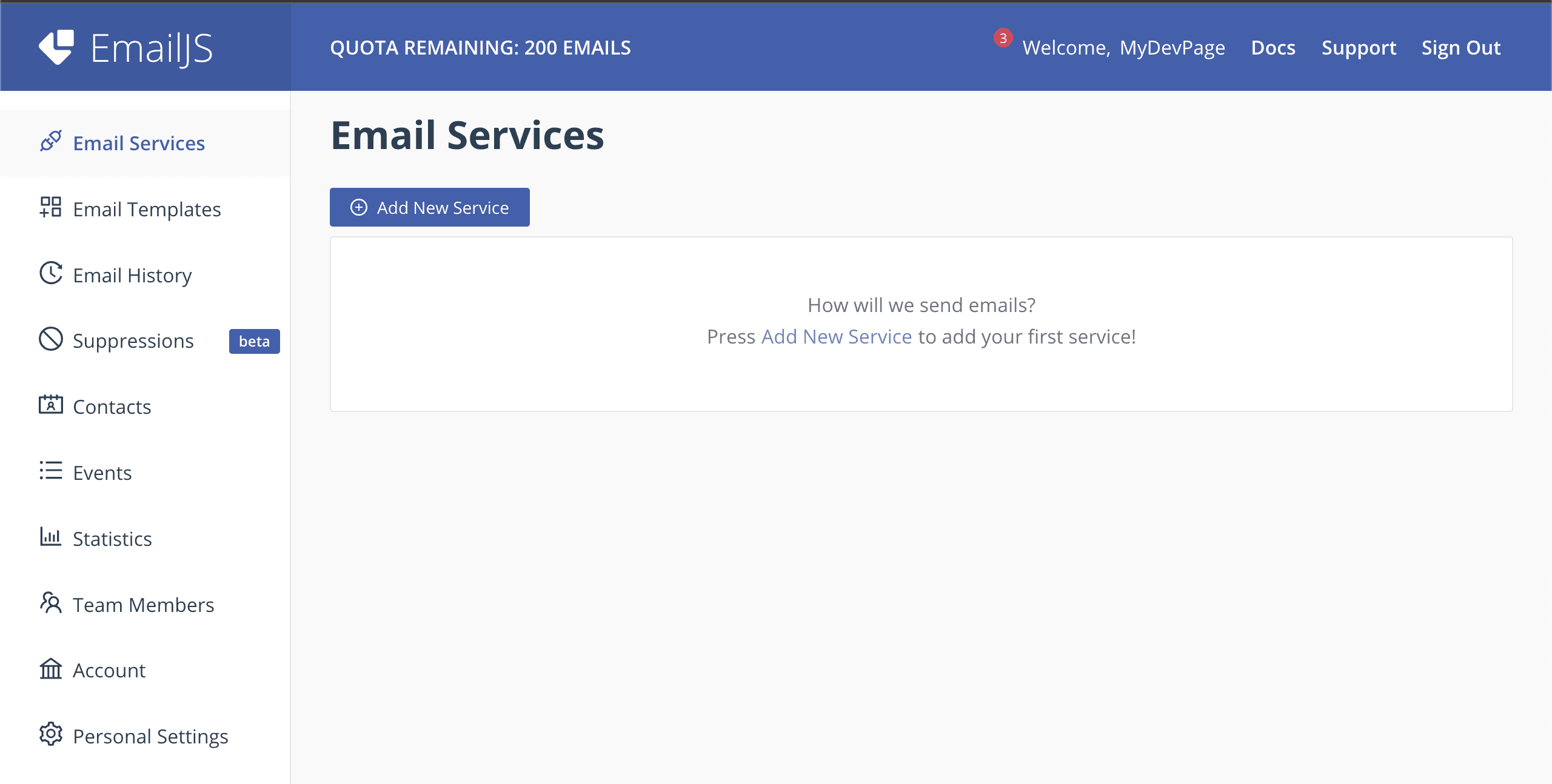Open Personal Settings via the gear icon

tap(52, 735)
